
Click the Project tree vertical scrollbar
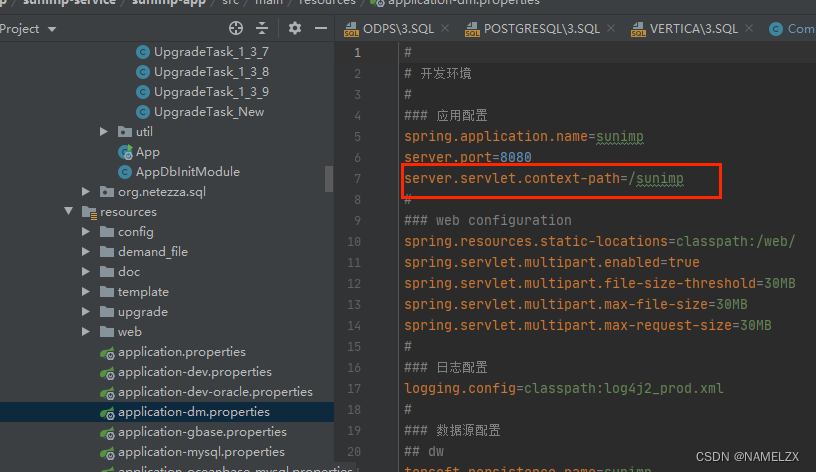pos(329,178)
